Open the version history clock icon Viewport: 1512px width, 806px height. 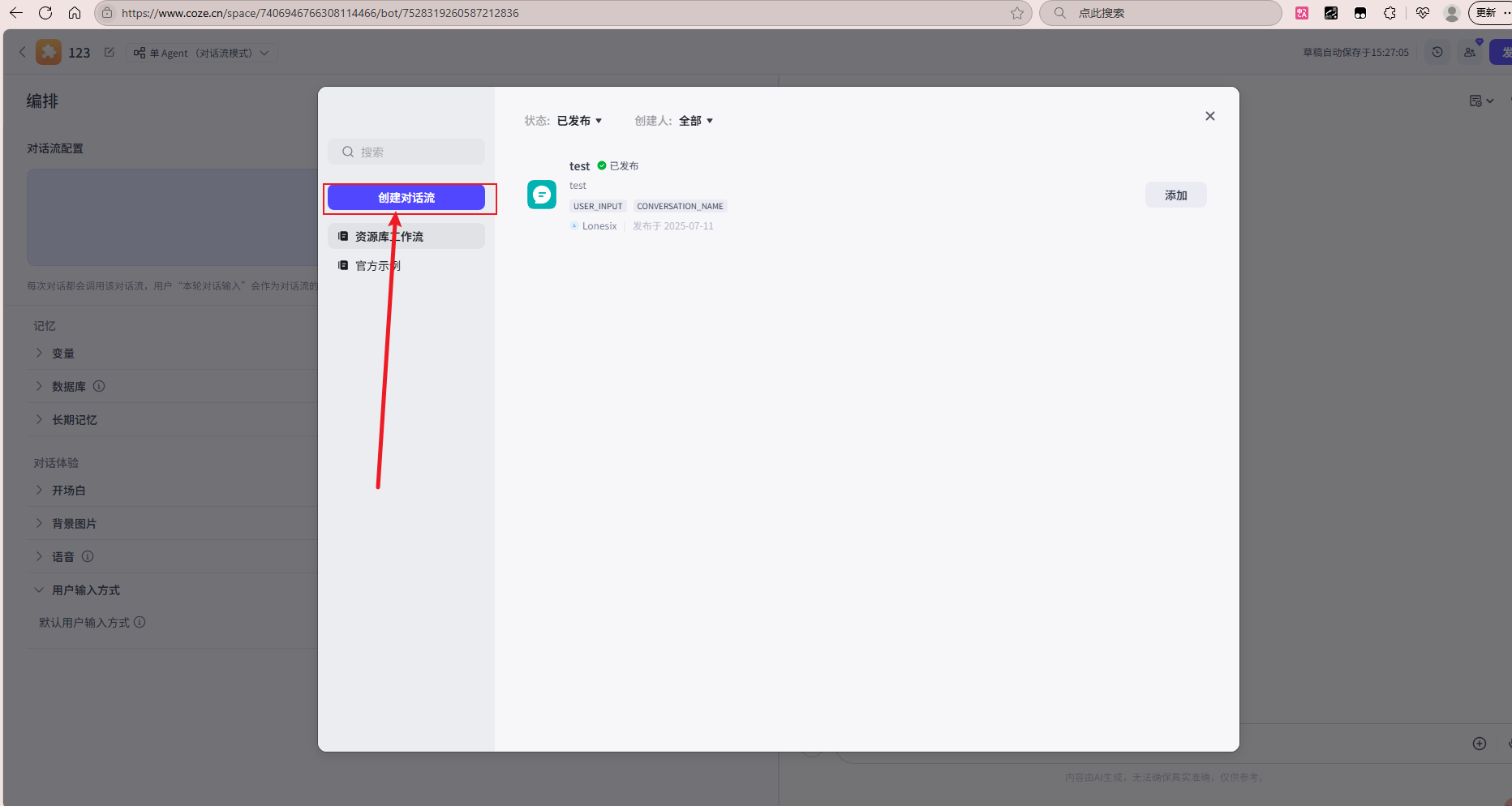pyautogui.click(x=1437, y=51)
